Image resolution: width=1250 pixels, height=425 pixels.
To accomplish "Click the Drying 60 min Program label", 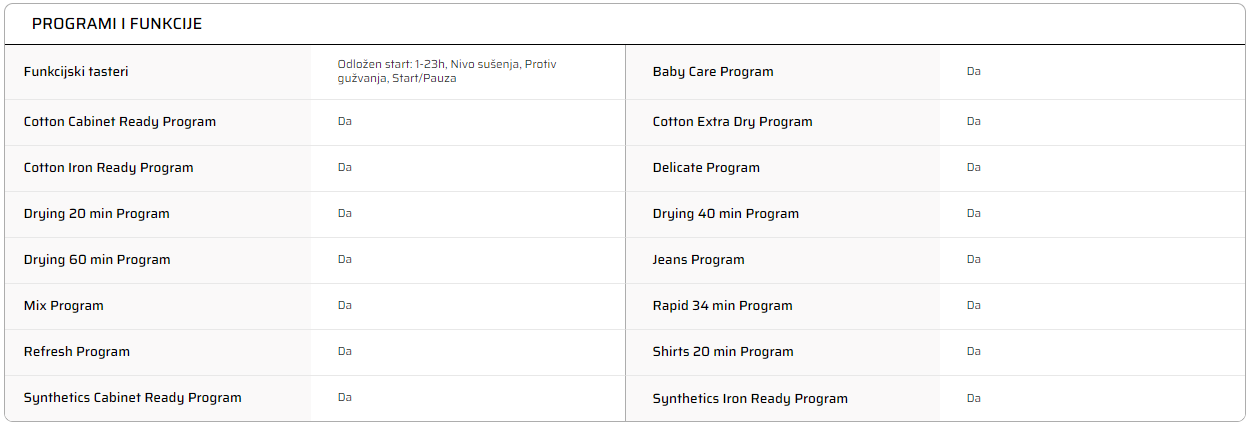I will 97,260.
